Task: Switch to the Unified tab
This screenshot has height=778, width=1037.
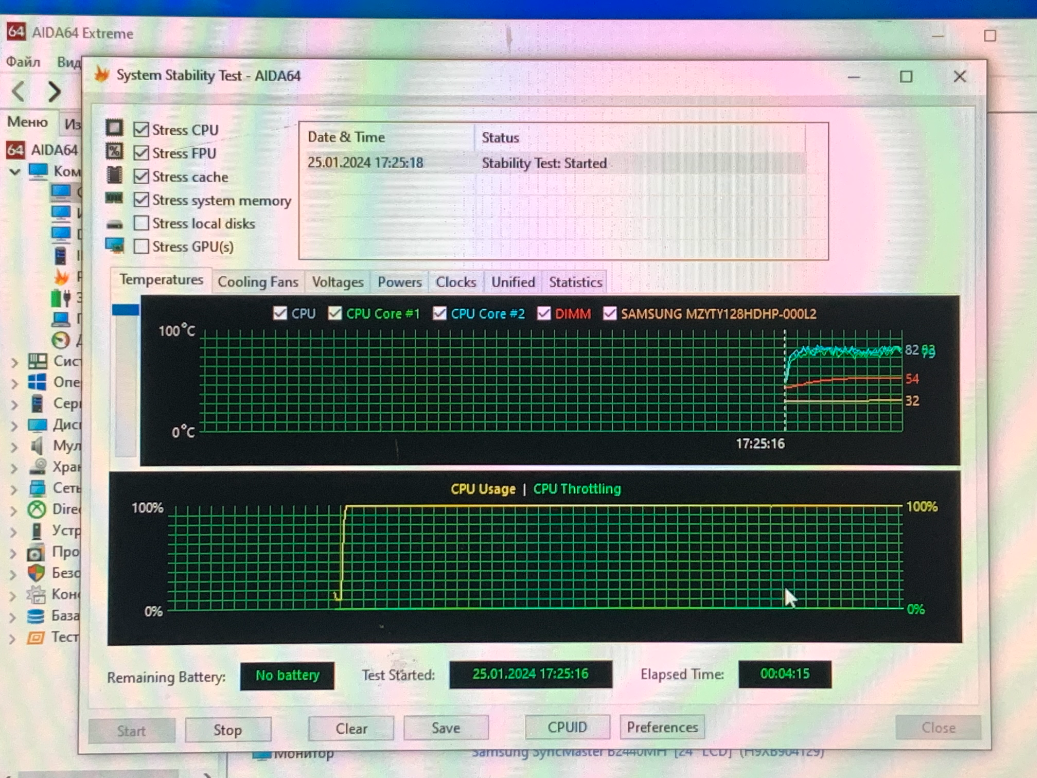Action: point(513,282)
